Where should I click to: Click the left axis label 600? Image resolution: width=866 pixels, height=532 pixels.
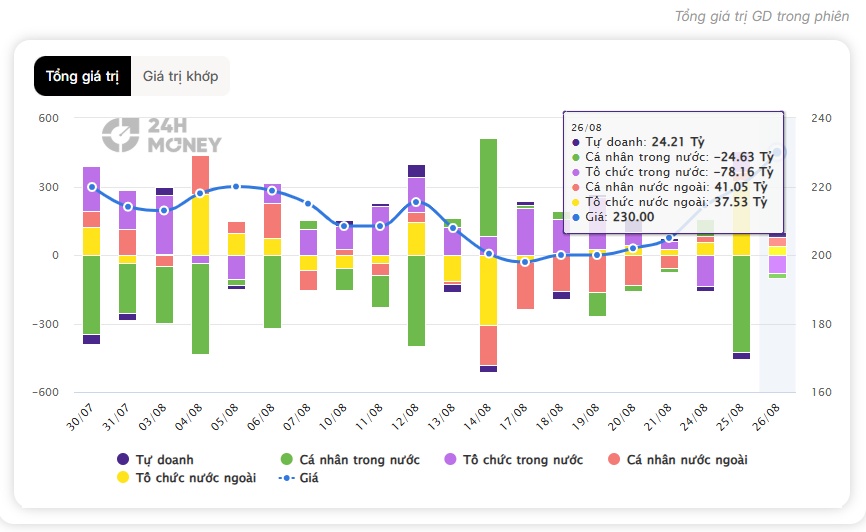(49, 118)
